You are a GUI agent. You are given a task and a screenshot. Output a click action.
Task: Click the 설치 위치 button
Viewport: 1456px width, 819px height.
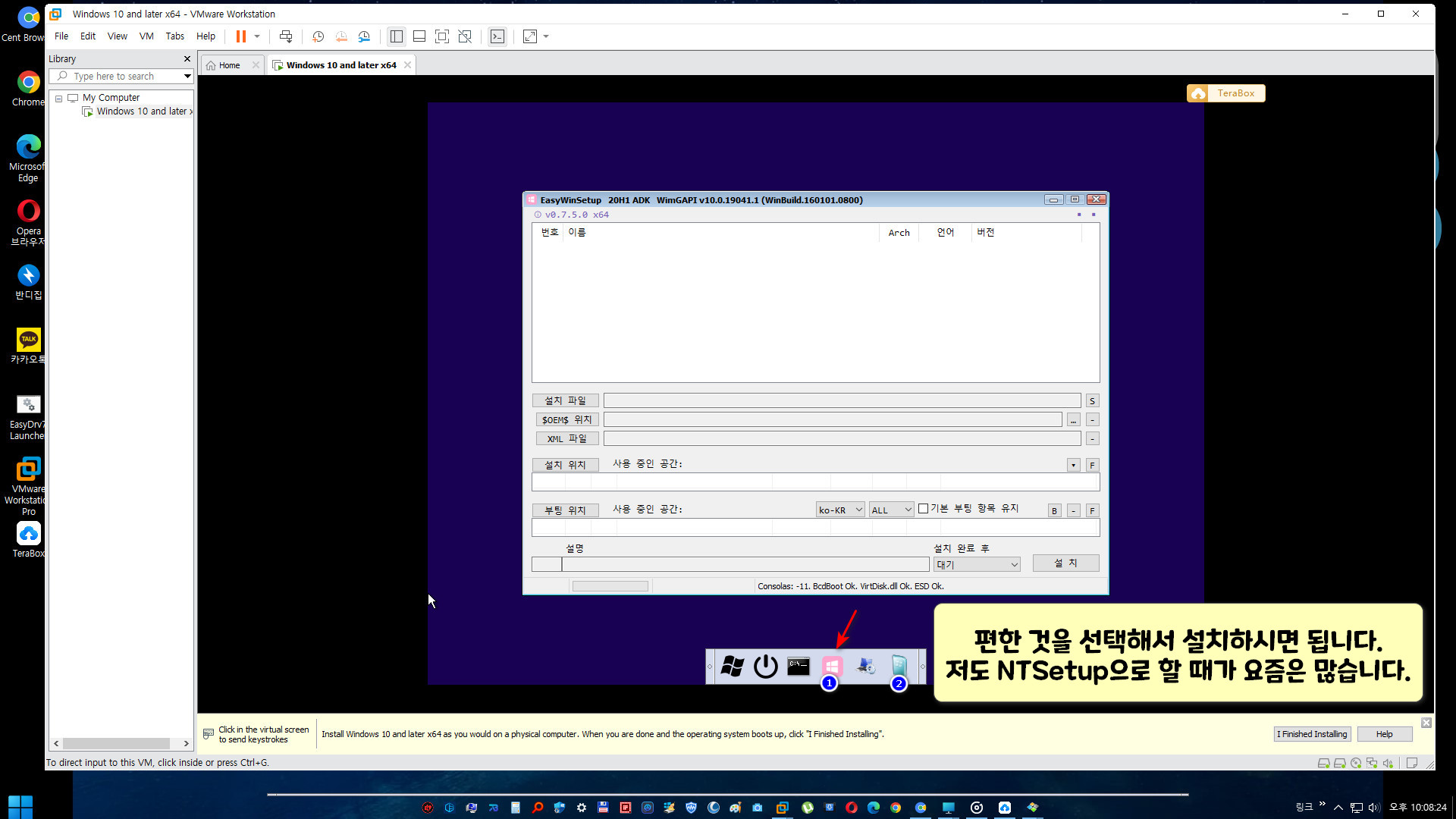click(565, 465)
